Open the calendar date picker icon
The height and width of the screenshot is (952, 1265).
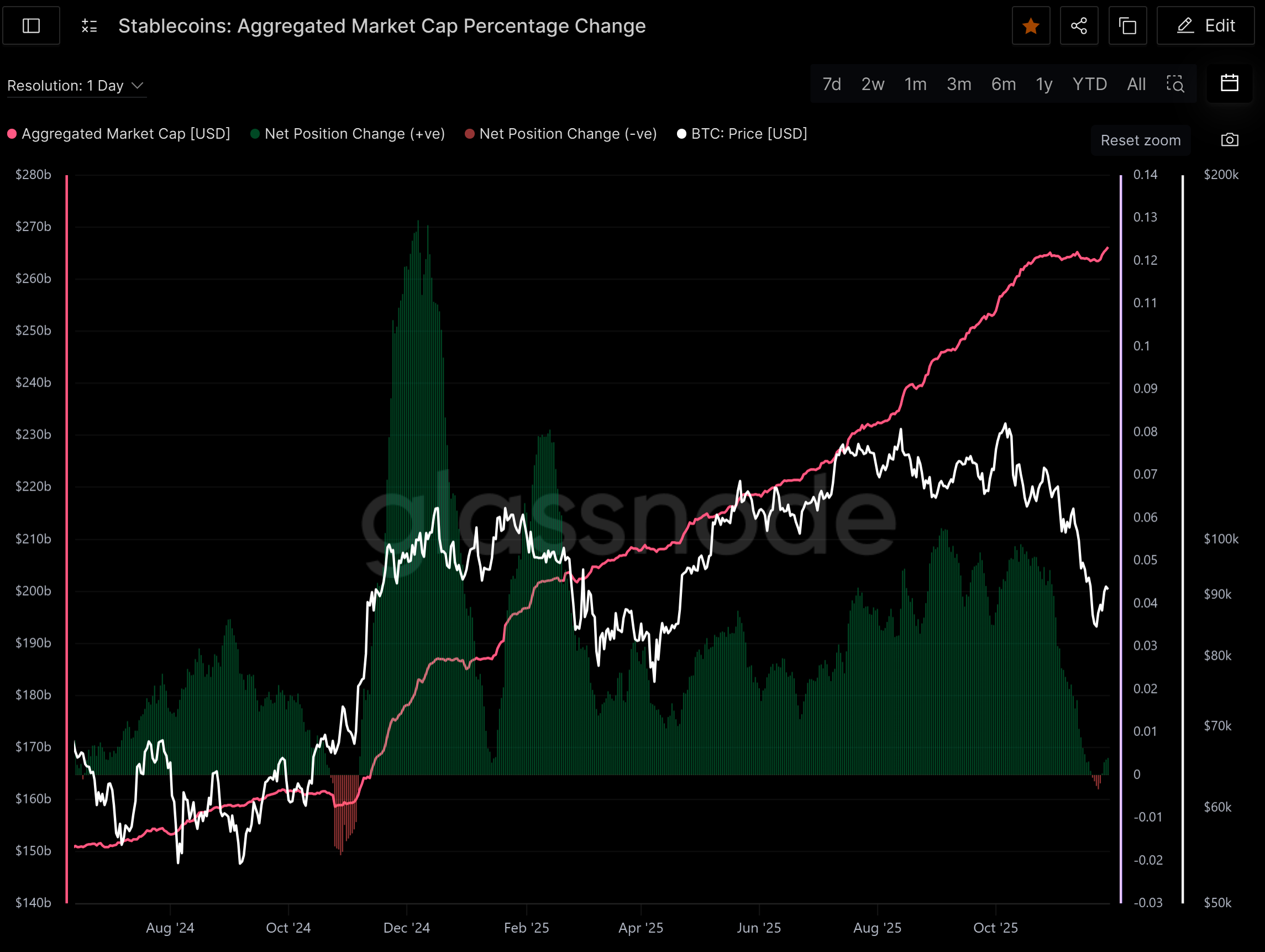1229,83
